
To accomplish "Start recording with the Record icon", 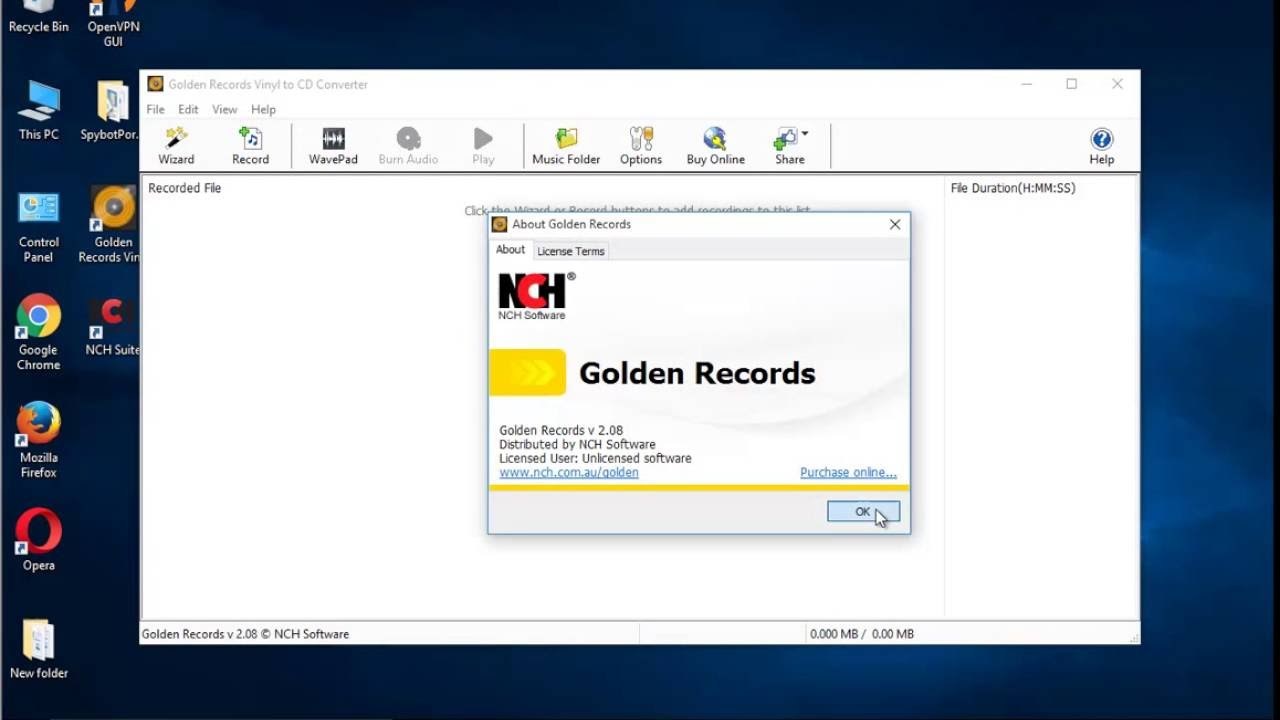I will pos(250,146).
